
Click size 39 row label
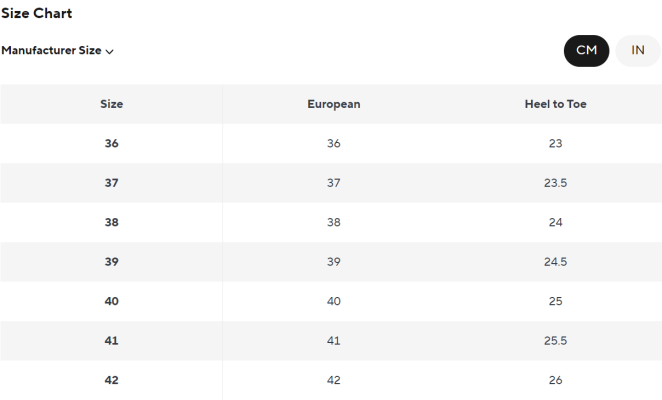pyautogui.click(x=111, y=262)
